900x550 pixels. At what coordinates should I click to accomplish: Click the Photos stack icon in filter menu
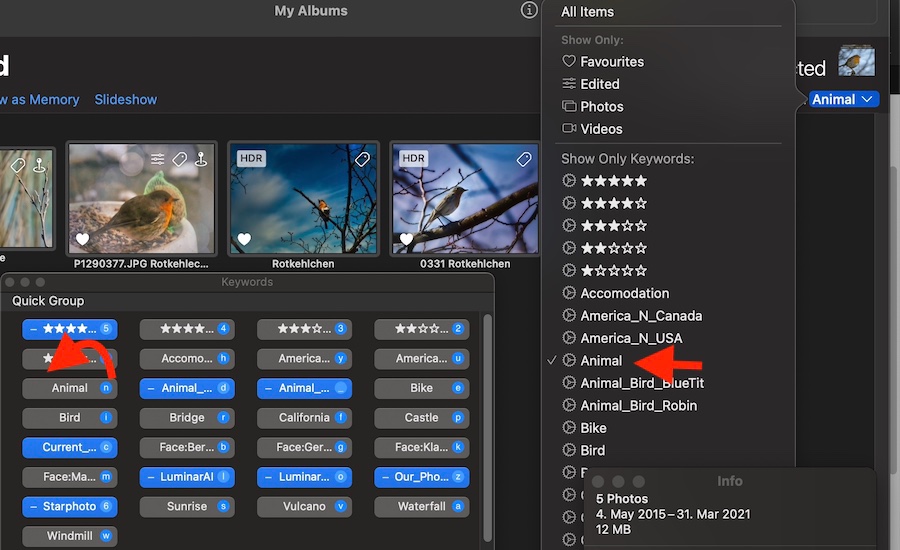click(569, 106)
